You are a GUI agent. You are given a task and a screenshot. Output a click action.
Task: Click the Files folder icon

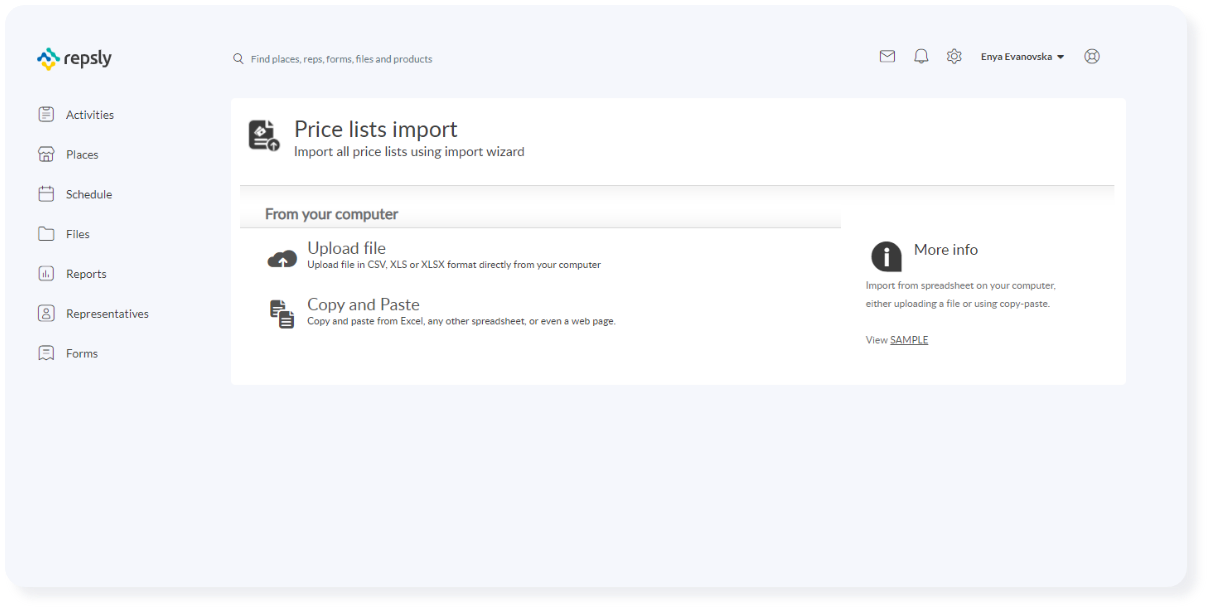[x=46, y=233]
